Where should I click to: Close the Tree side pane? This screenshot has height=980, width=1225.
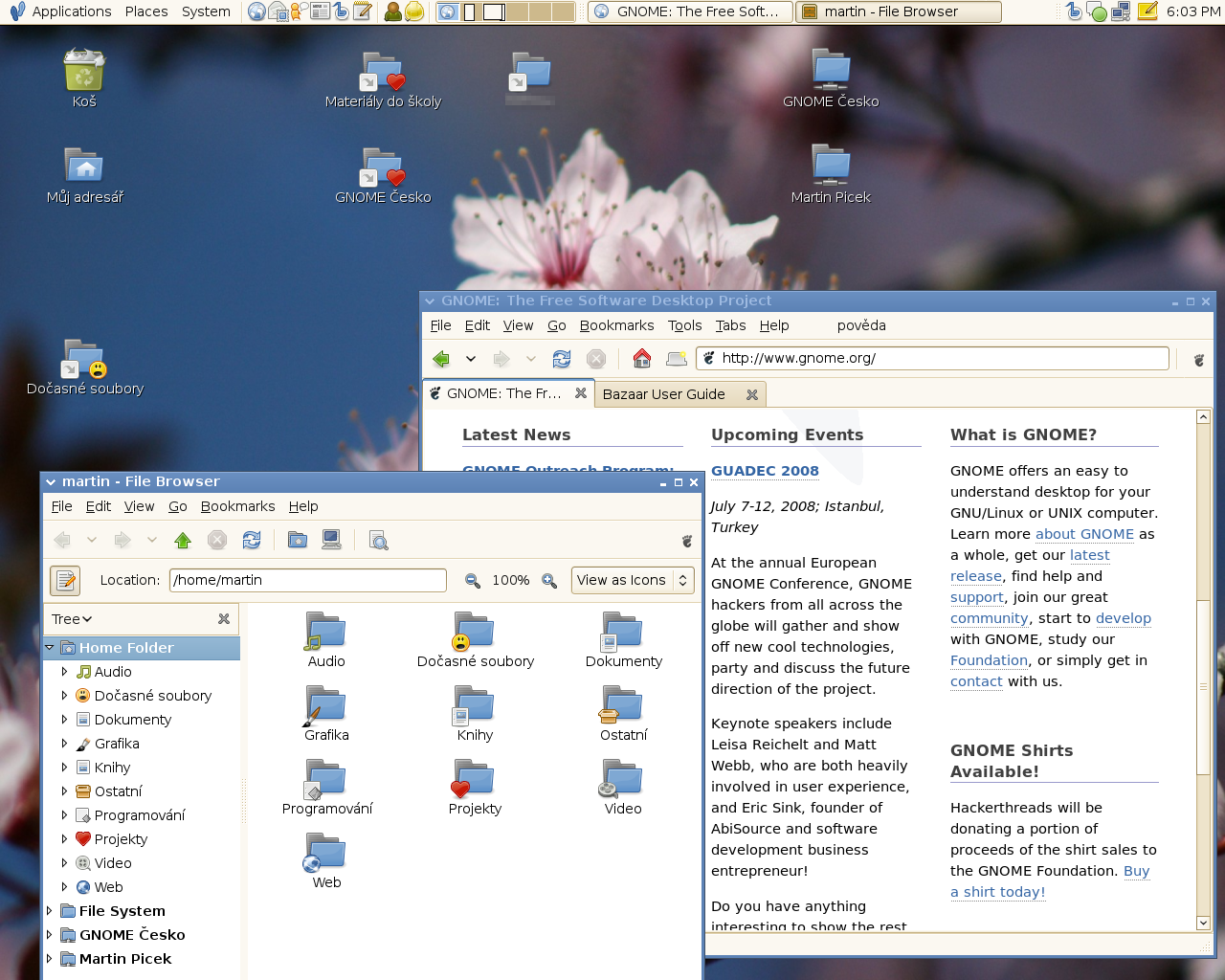point(224,619)
